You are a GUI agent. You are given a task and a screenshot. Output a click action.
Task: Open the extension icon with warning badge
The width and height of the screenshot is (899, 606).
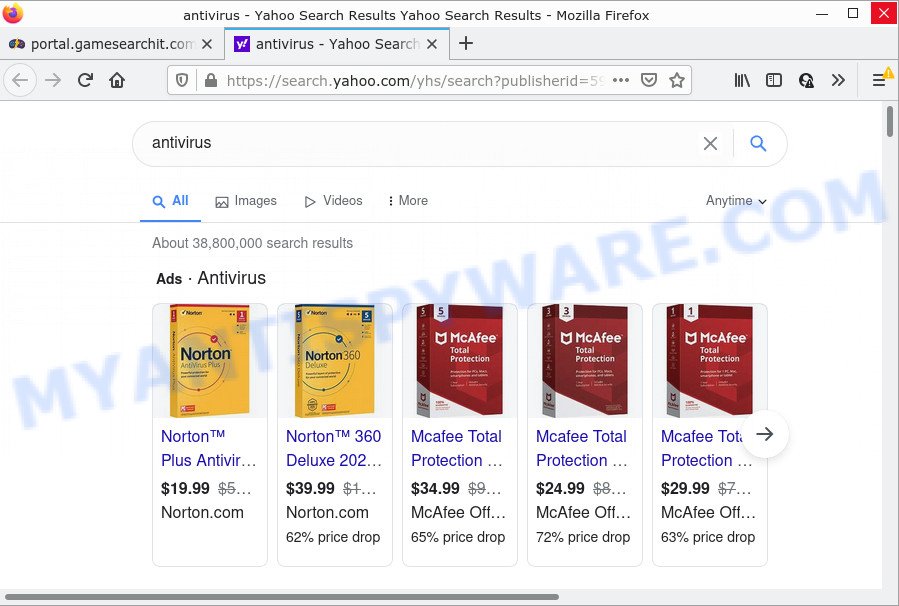[x=806, y=80]
